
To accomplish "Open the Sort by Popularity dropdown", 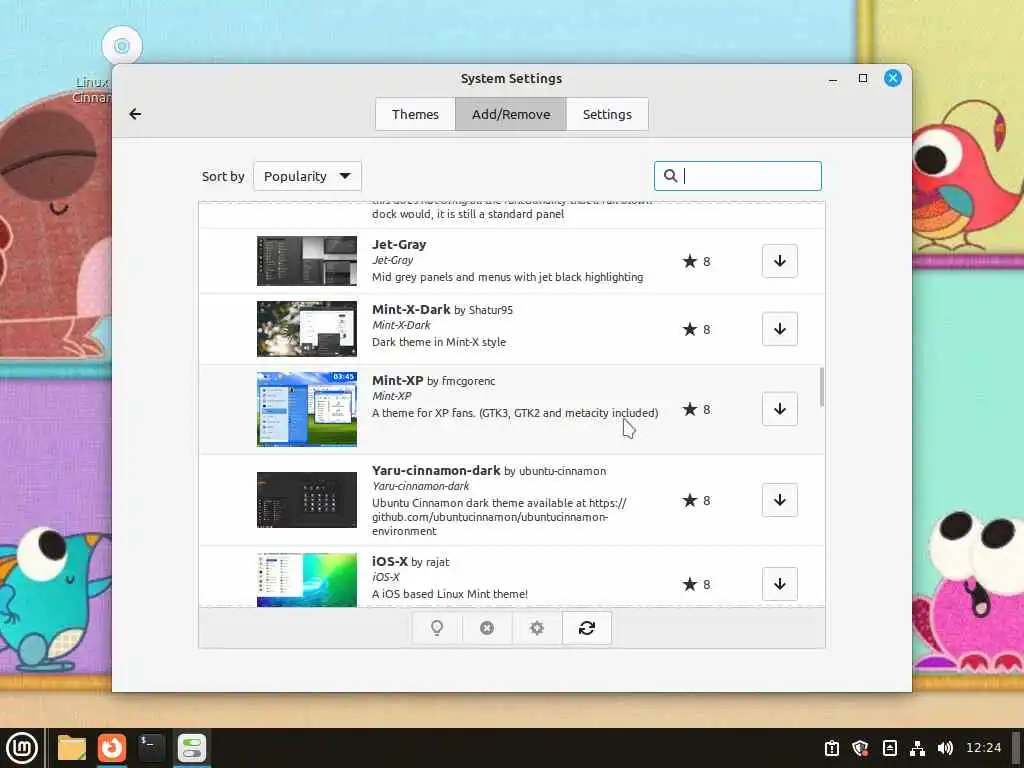I will tap(307, 176).
